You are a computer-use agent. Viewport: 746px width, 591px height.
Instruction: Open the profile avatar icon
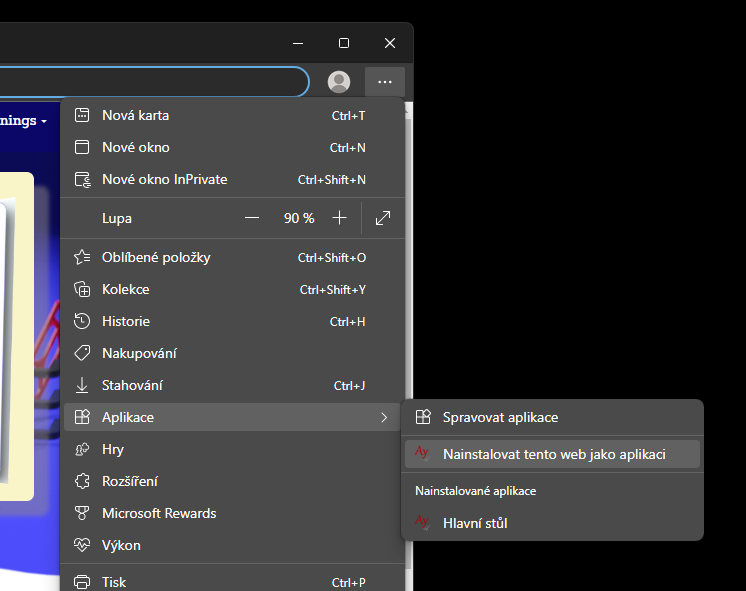tap(339, 82)
